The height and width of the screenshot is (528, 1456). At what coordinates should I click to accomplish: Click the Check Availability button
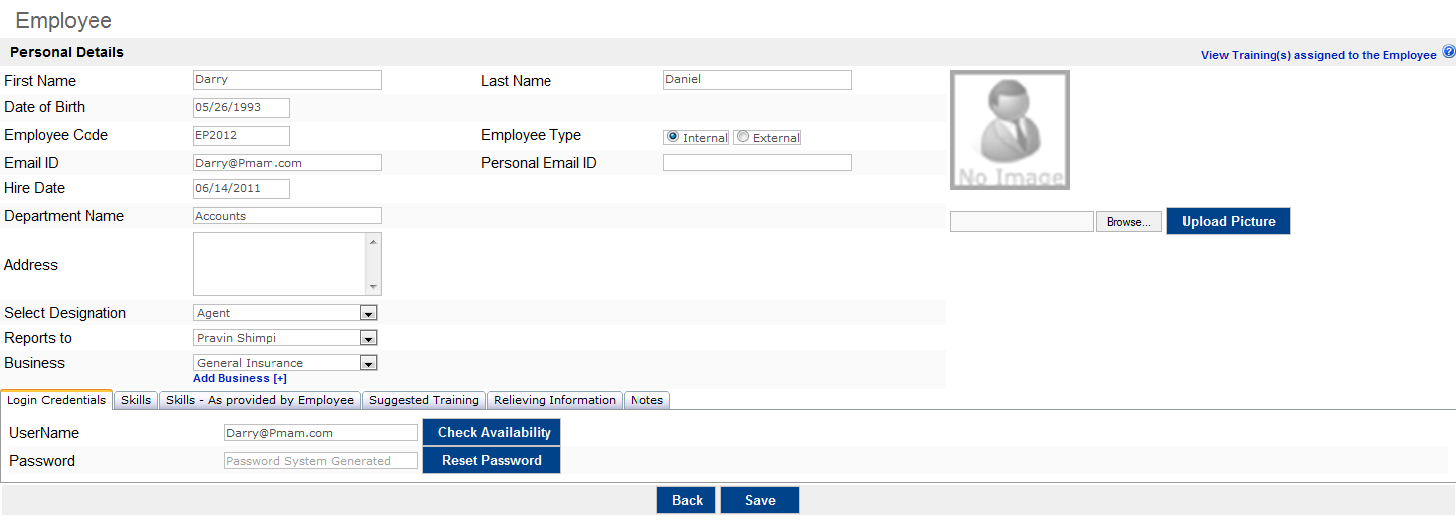(x=491, y=432)
